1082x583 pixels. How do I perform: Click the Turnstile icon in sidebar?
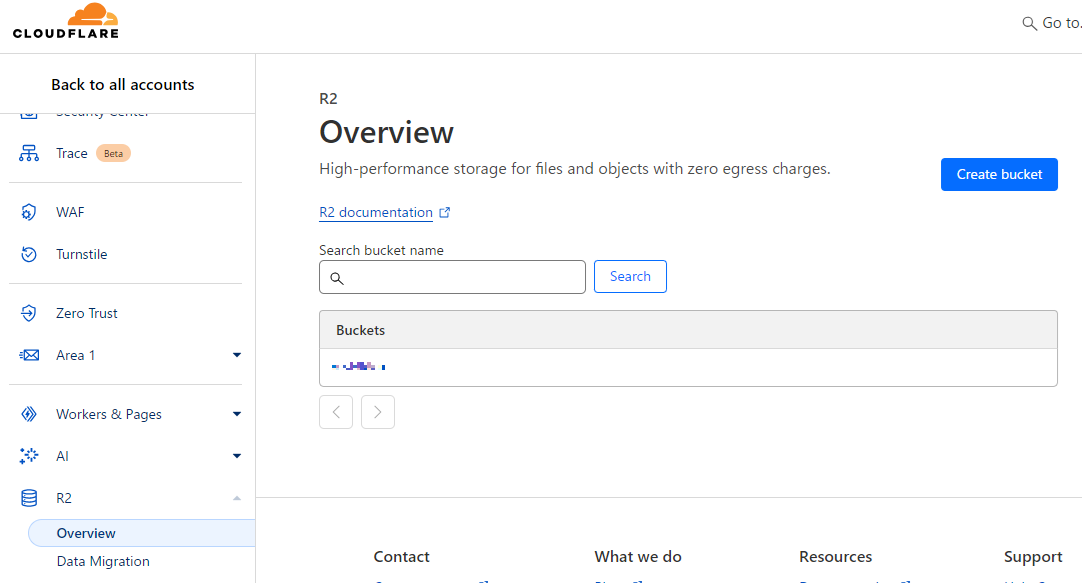(x=29, y=255)
